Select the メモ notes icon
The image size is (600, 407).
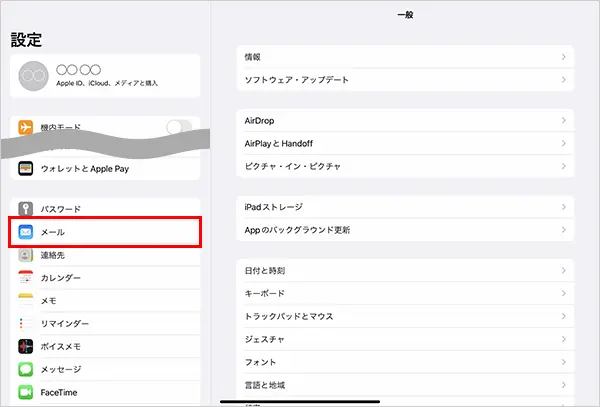click(26, 300)
